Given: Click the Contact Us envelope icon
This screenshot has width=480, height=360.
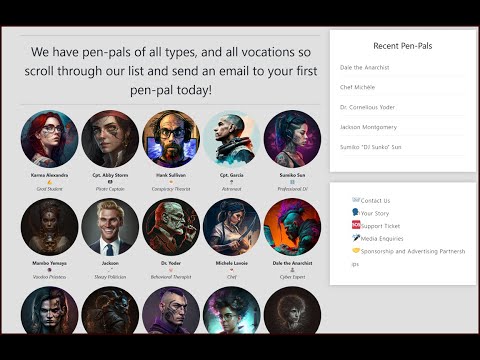Looking at the screenshot, I should (356, 200).
